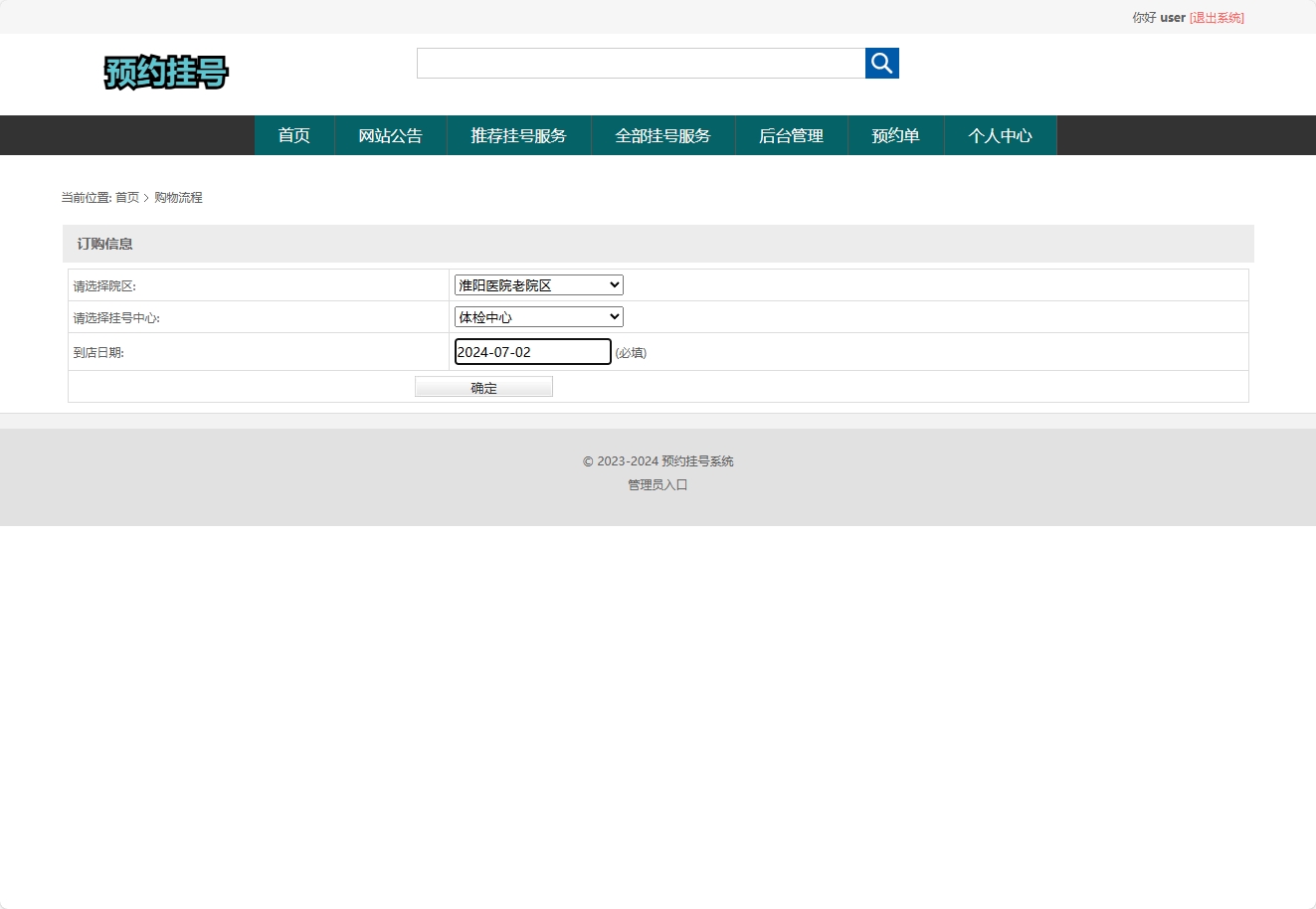View the 预约单 page

[x=896, y=135]
